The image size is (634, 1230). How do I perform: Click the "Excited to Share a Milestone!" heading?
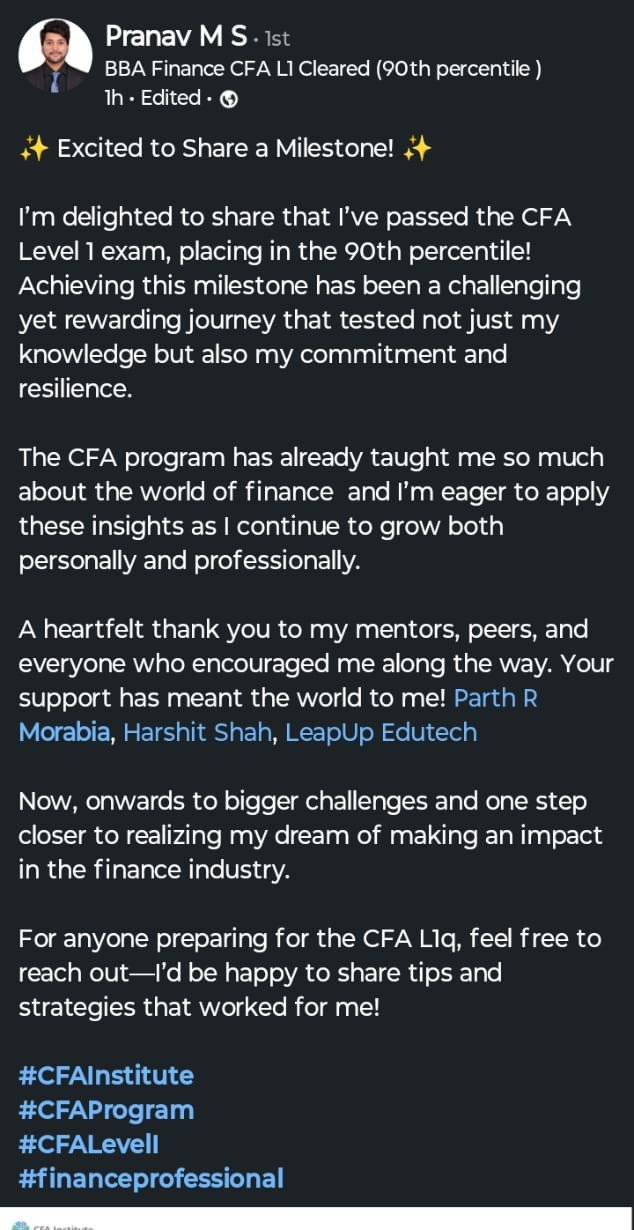tap(225, 149)
